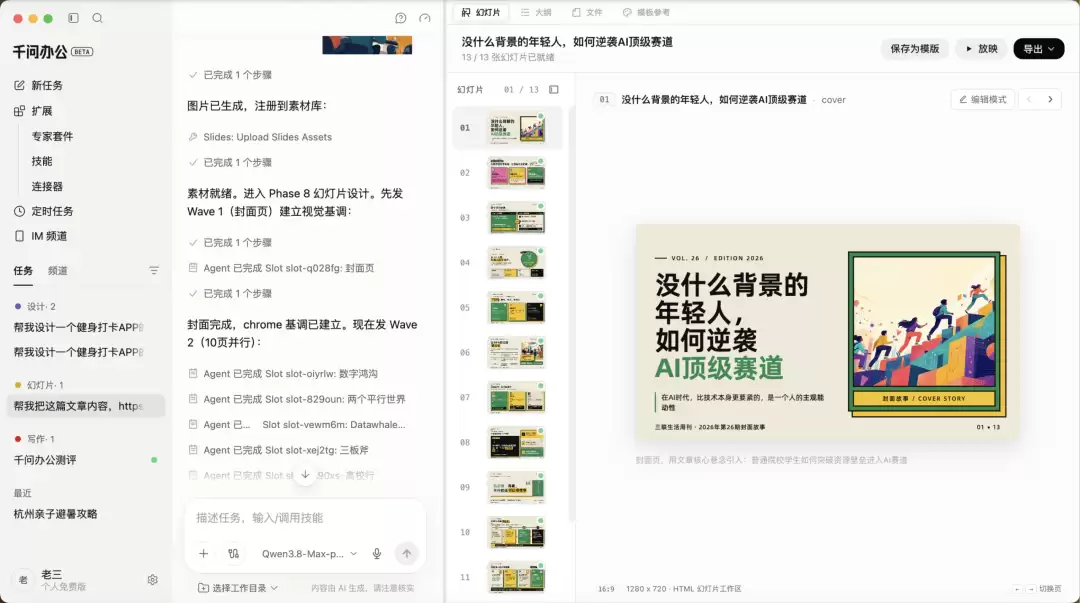
Task: Select slide 08 thumbnail
Action: point(517,442)
